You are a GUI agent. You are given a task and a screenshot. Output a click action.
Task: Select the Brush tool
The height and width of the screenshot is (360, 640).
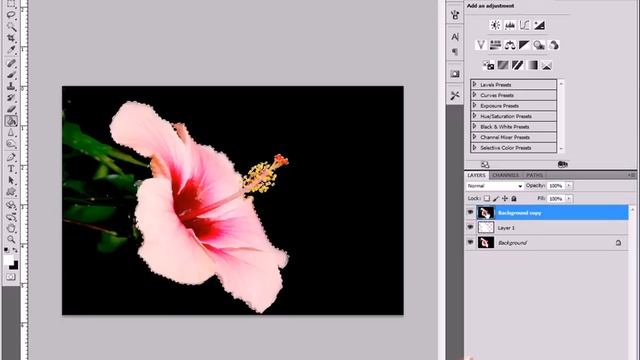pos(11,75)
